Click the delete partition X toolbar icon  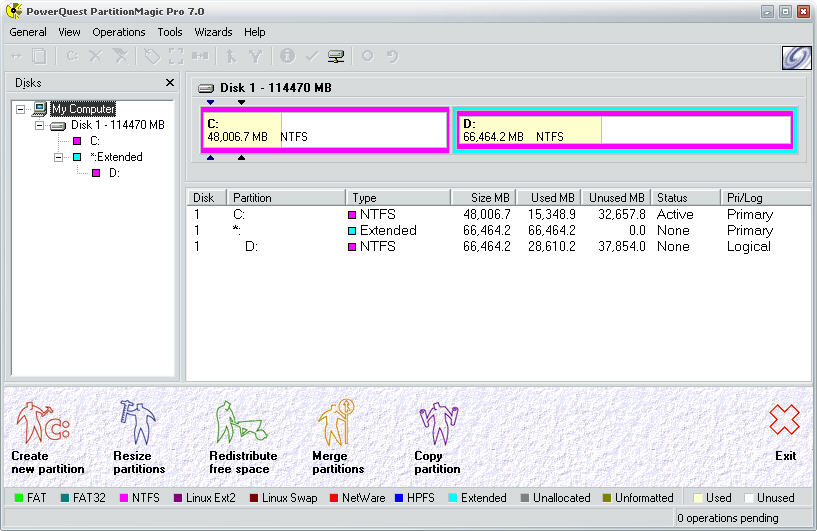[x=95, y=56]
